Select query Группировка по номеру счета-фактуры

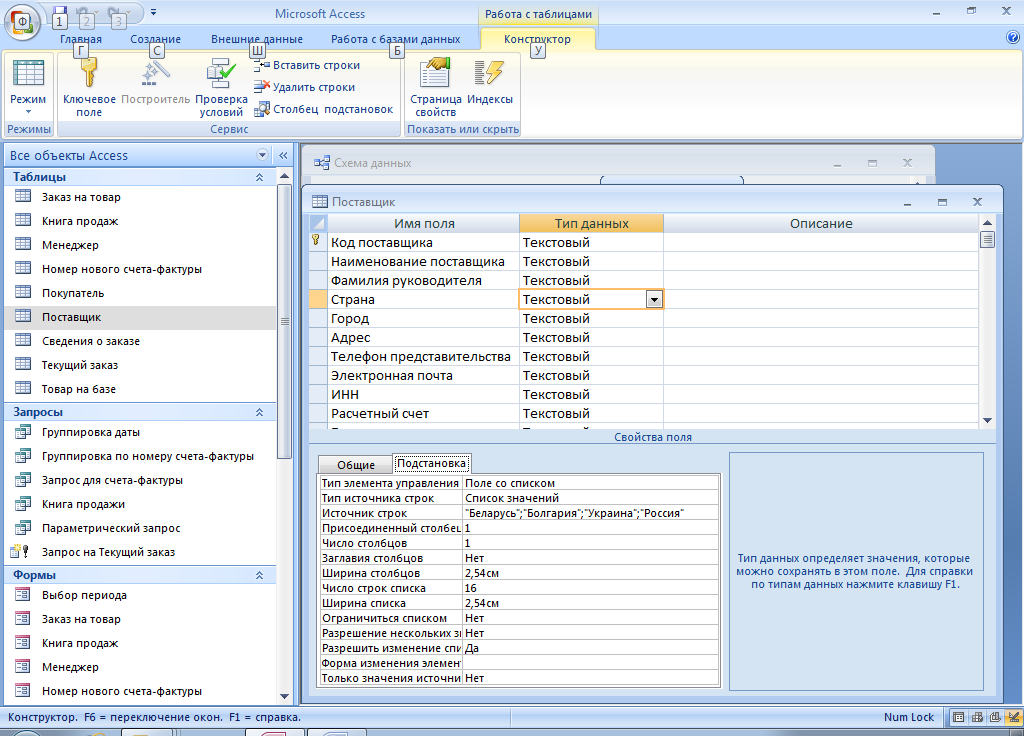pos(148,456)
